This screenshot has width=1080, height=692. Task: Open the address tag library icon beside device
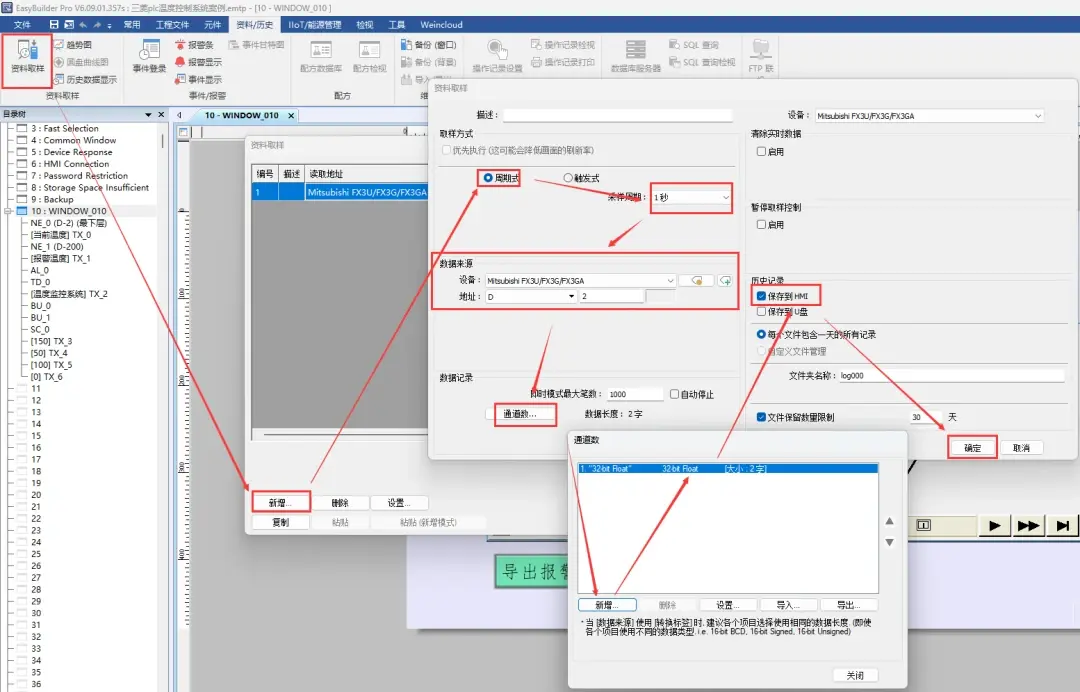tap(696, 280)
